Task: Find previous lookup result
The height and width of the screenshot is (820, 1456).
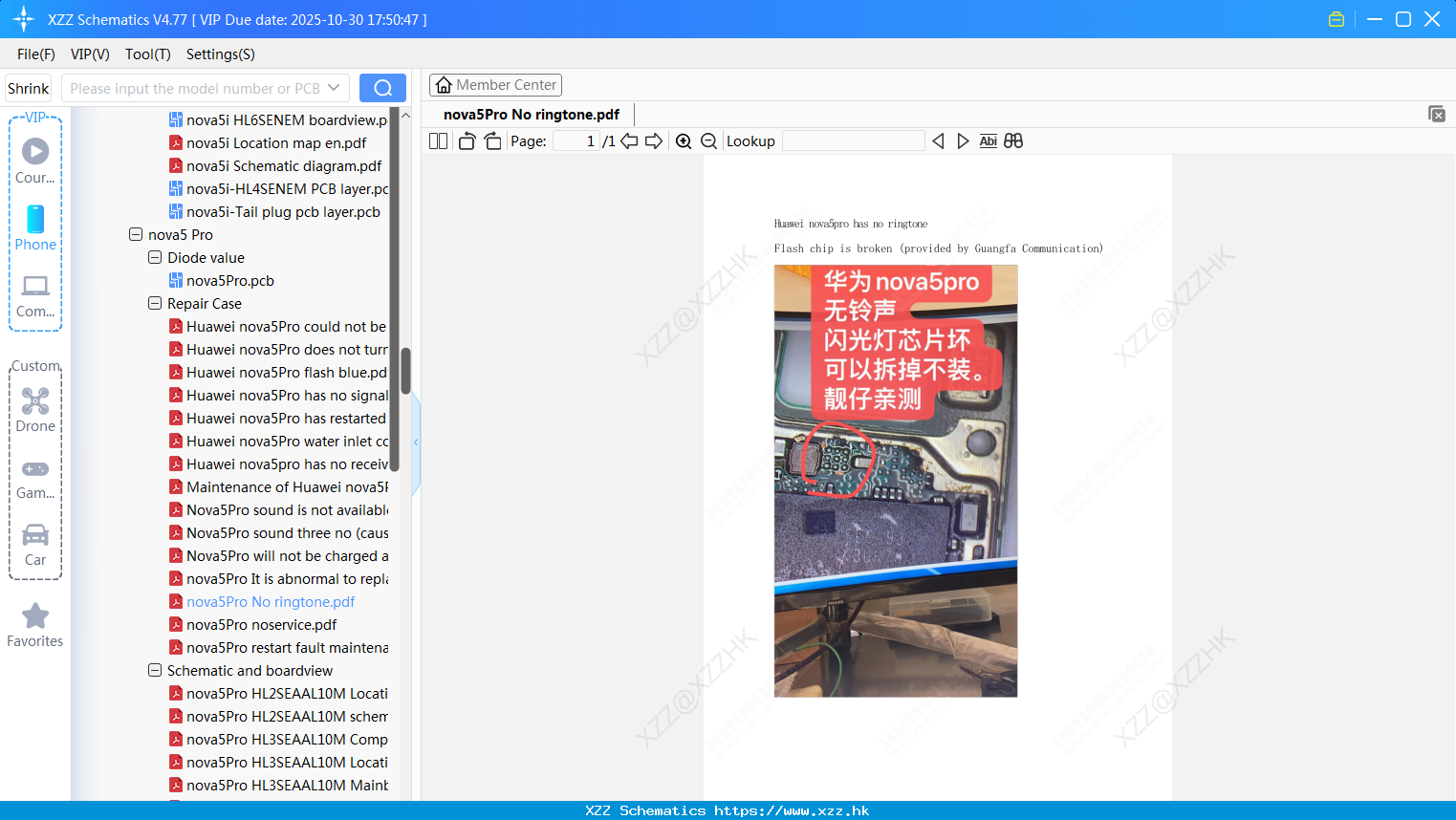Action: point(938,141)
